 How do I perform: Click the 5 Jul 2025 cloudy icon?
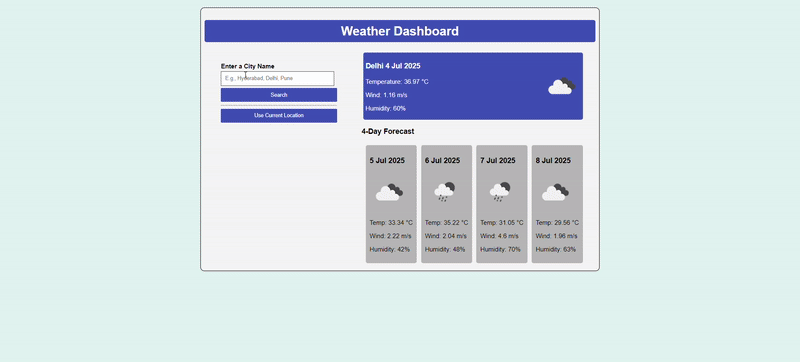pyautogui.click(x=390, y=192)
